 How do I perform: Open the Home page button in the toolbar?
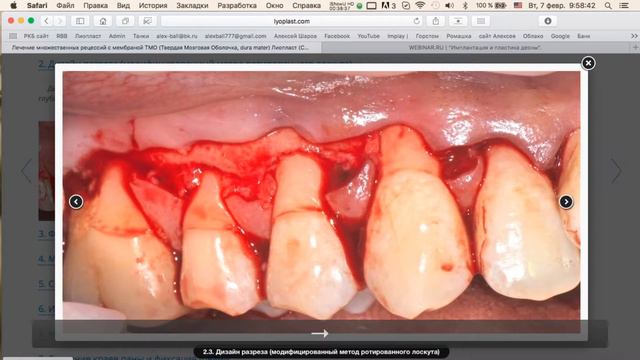[x=103, y=21]
